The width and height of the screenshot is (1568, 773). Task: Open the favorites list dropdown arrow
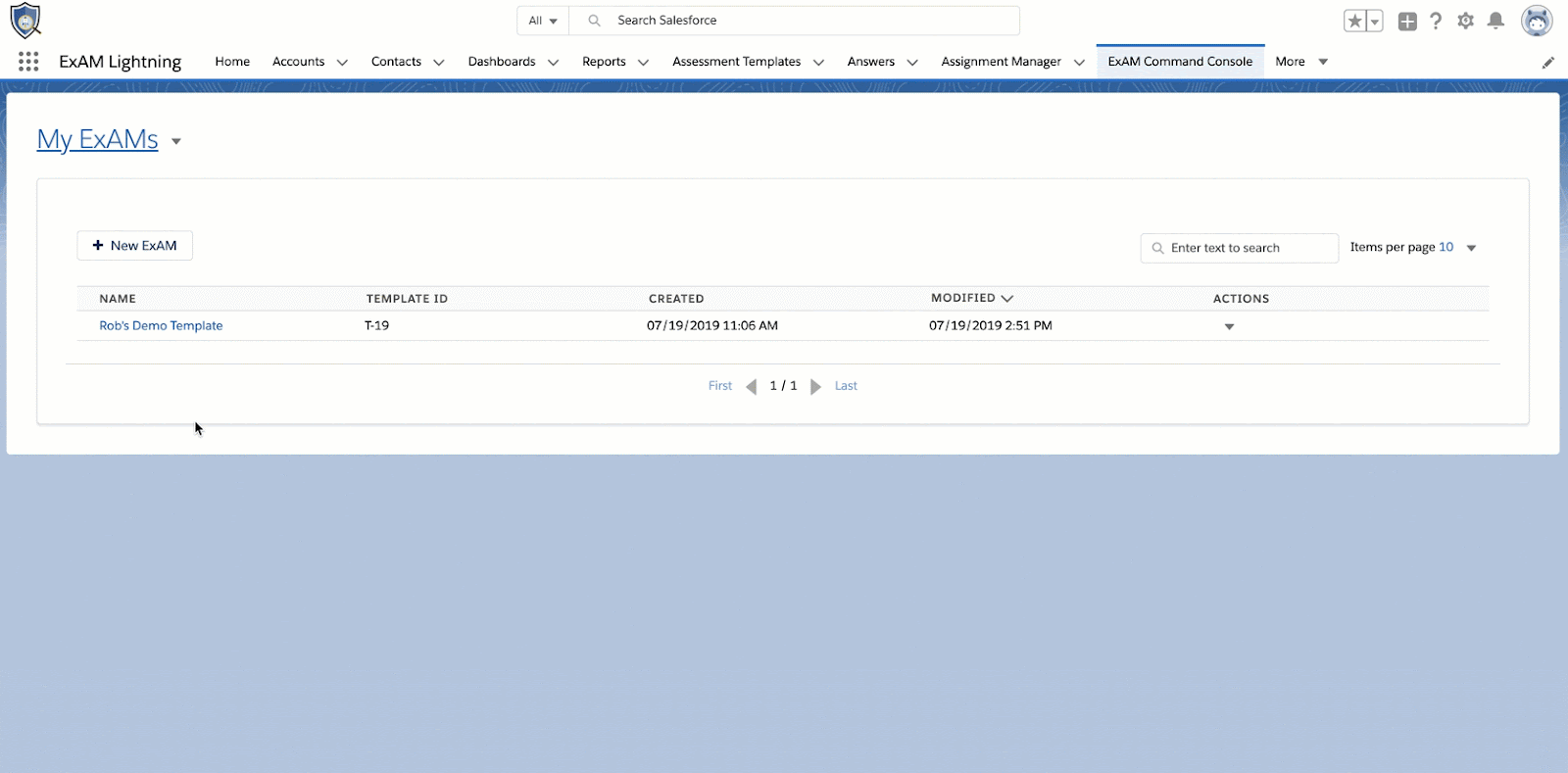[x=1375, y=22]
